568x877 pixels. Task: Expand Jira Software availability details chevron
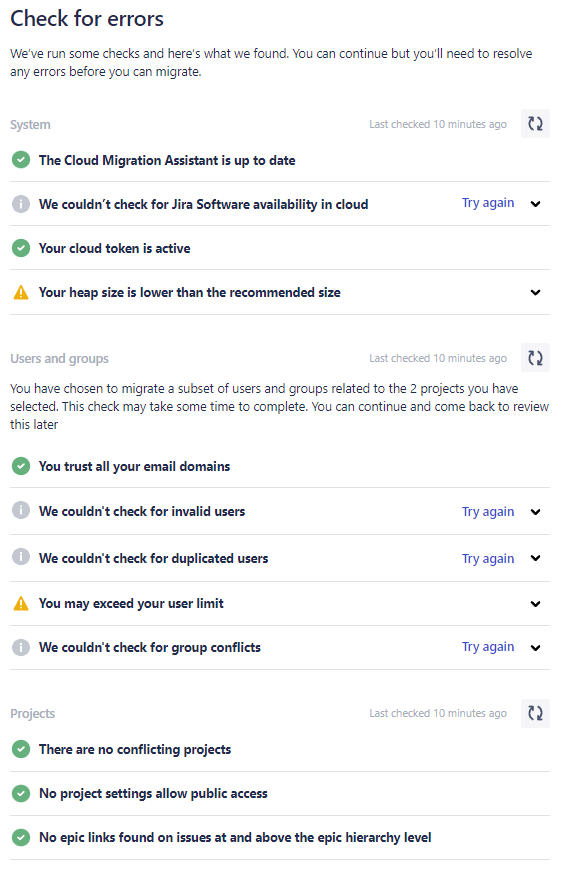point(536,204)
